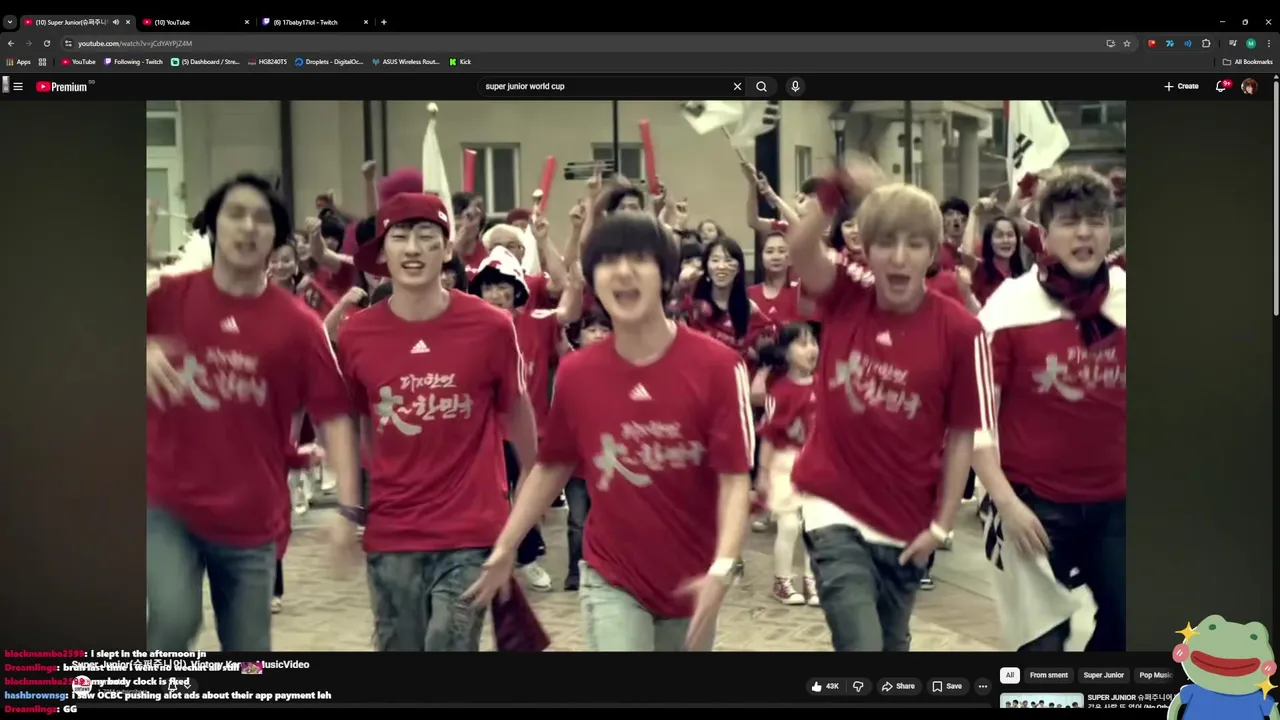Screen dimensions: 1280x720
Task: Mute the Super Junior tab audio icon
Action: pos(116,22)
